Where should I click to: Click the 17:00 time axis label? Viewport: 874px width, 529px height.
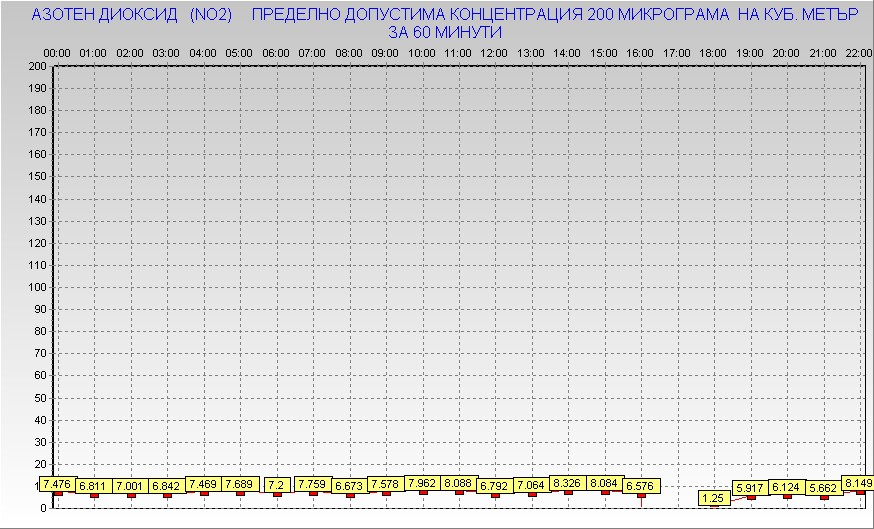tap(677, 54)
